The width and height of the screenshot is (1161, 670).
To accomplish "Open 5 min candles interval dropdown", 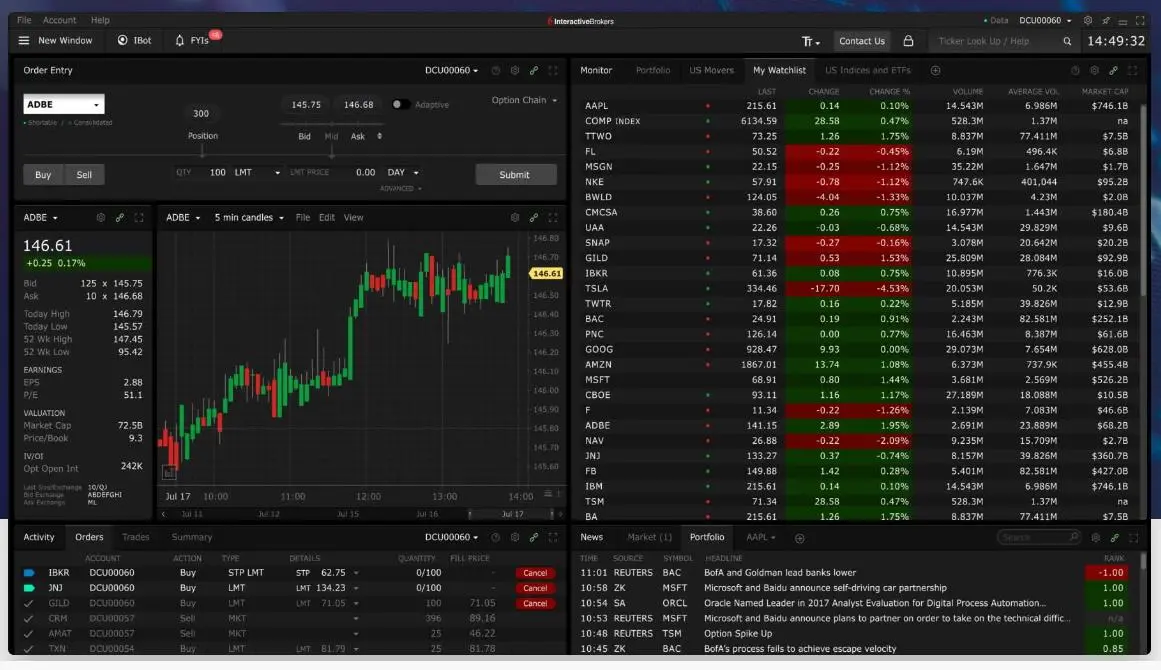I will 249,218.
